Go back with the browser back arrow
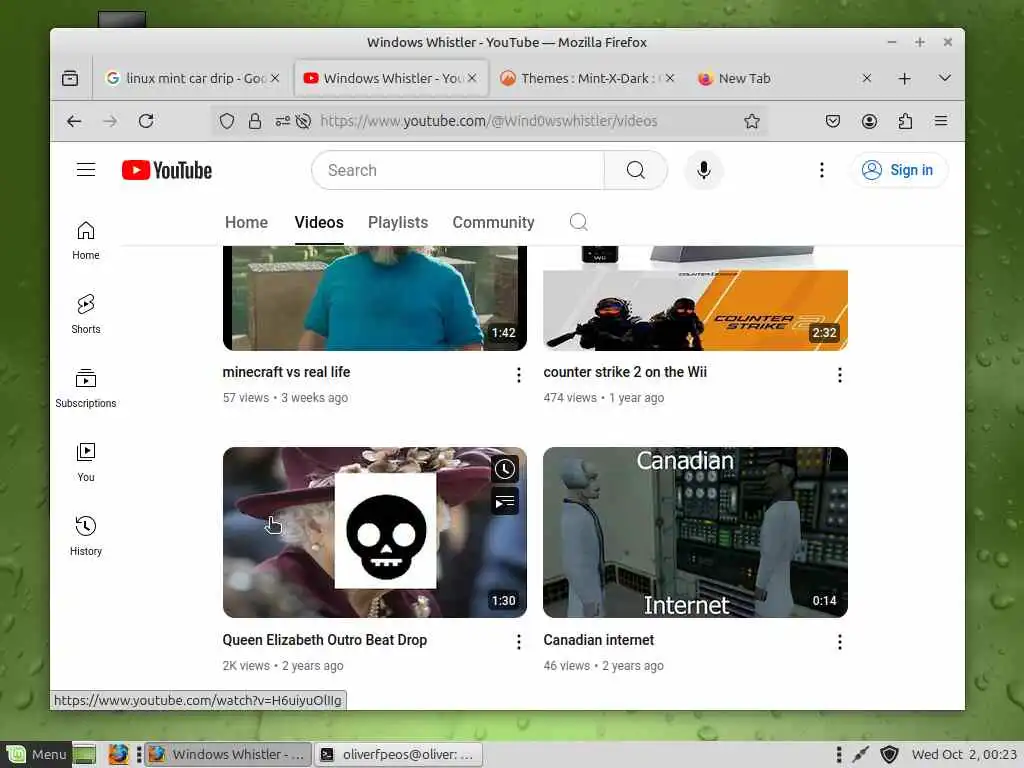 point(74,121)
